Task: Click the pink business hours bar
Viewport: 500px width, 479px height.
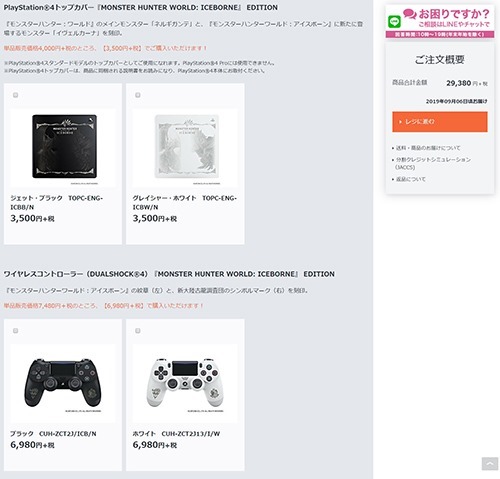Action: (440, 34)
